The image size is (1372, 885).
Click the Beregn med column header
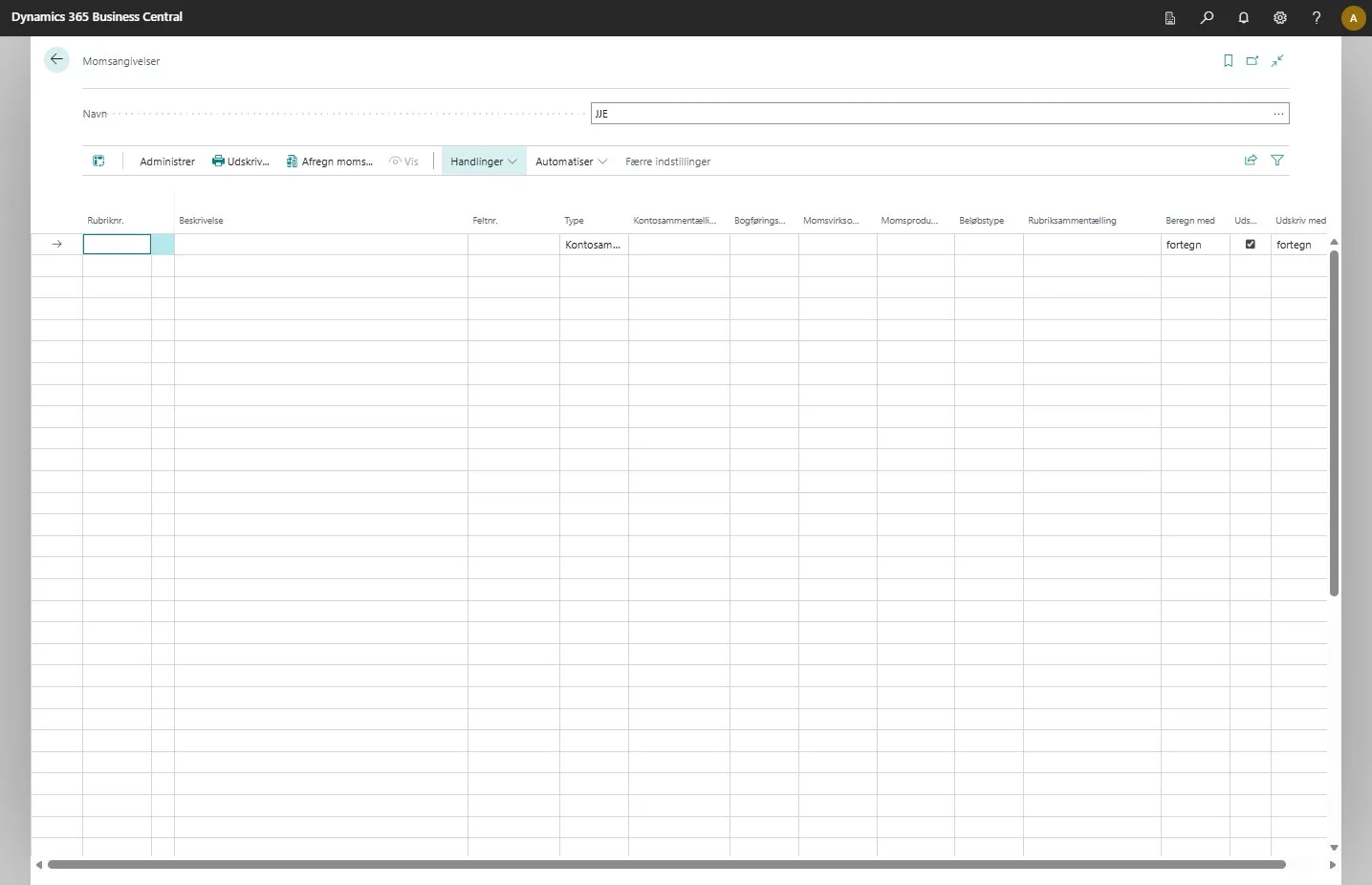[x=1190, y=221]
